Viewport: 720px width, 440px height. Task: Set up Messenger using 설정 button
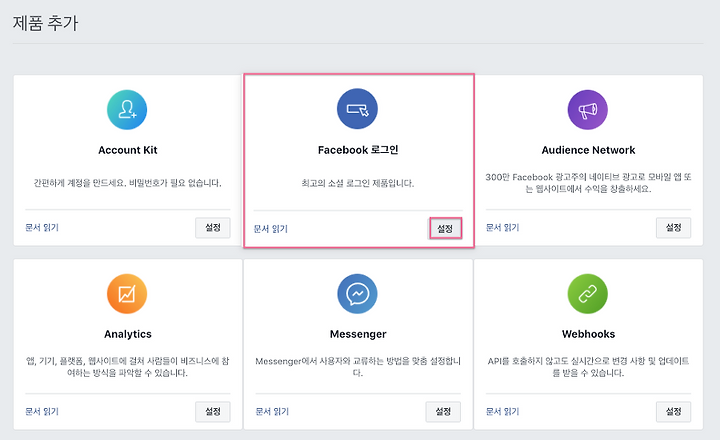pos(443,412)
